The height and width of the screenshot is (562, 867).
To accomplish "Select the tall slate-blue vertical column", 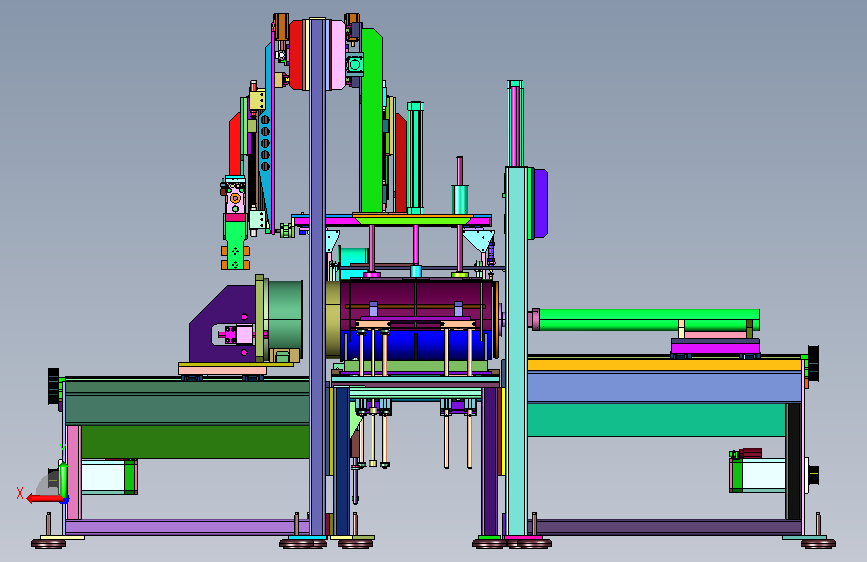I will click(317, 277).
